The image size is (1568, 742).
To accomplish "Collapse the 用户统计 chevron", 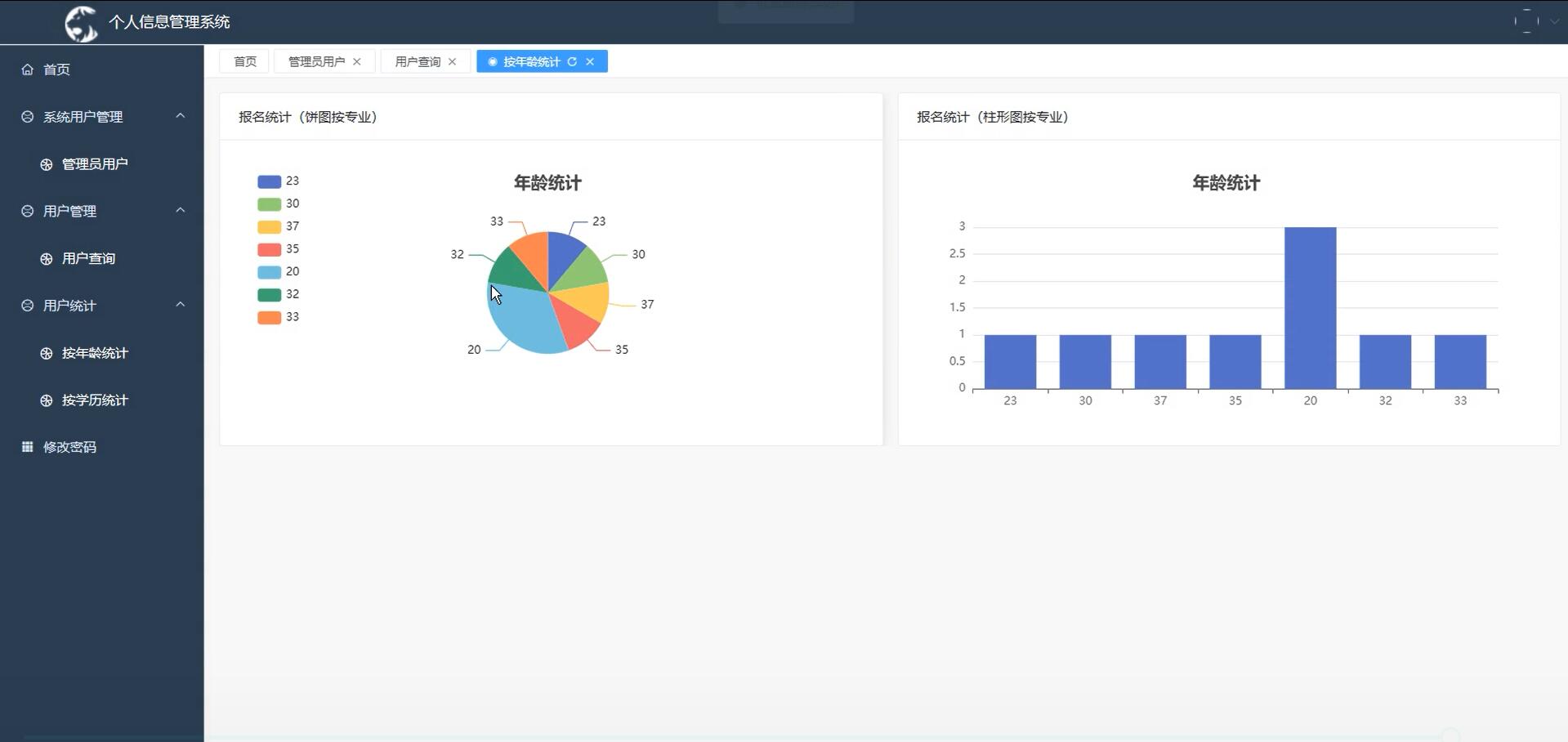I will pos(181,305).
